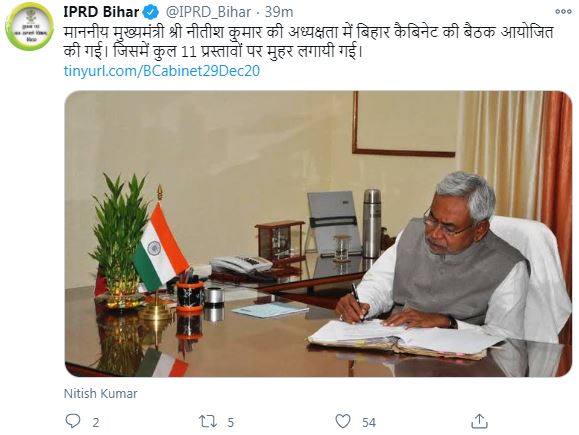Click the IPRD Bihar profile avatar
The image size is (579, 435).
point(29,26)
